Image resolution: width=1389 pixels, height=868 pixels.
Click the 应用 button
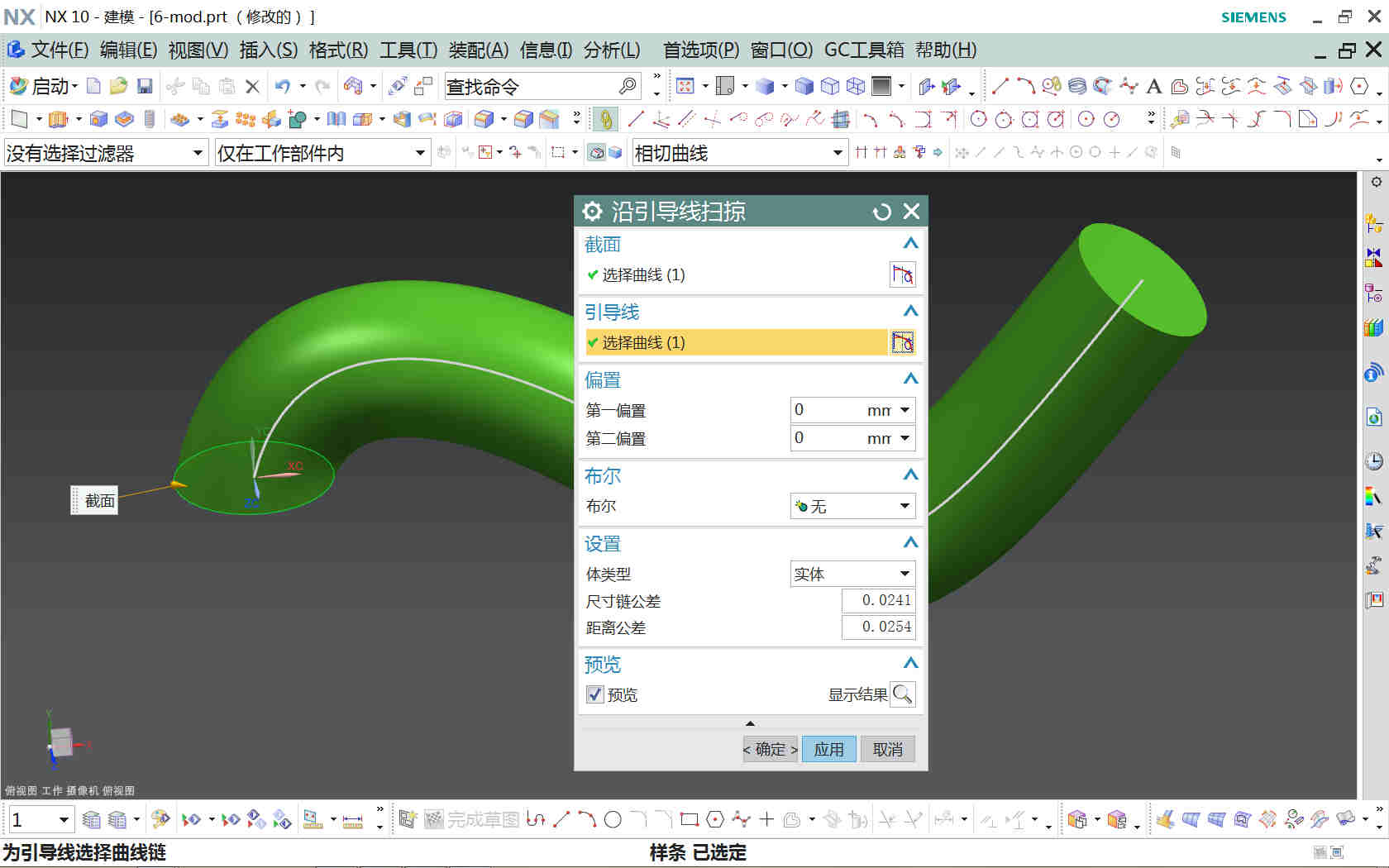click(828, 749)
